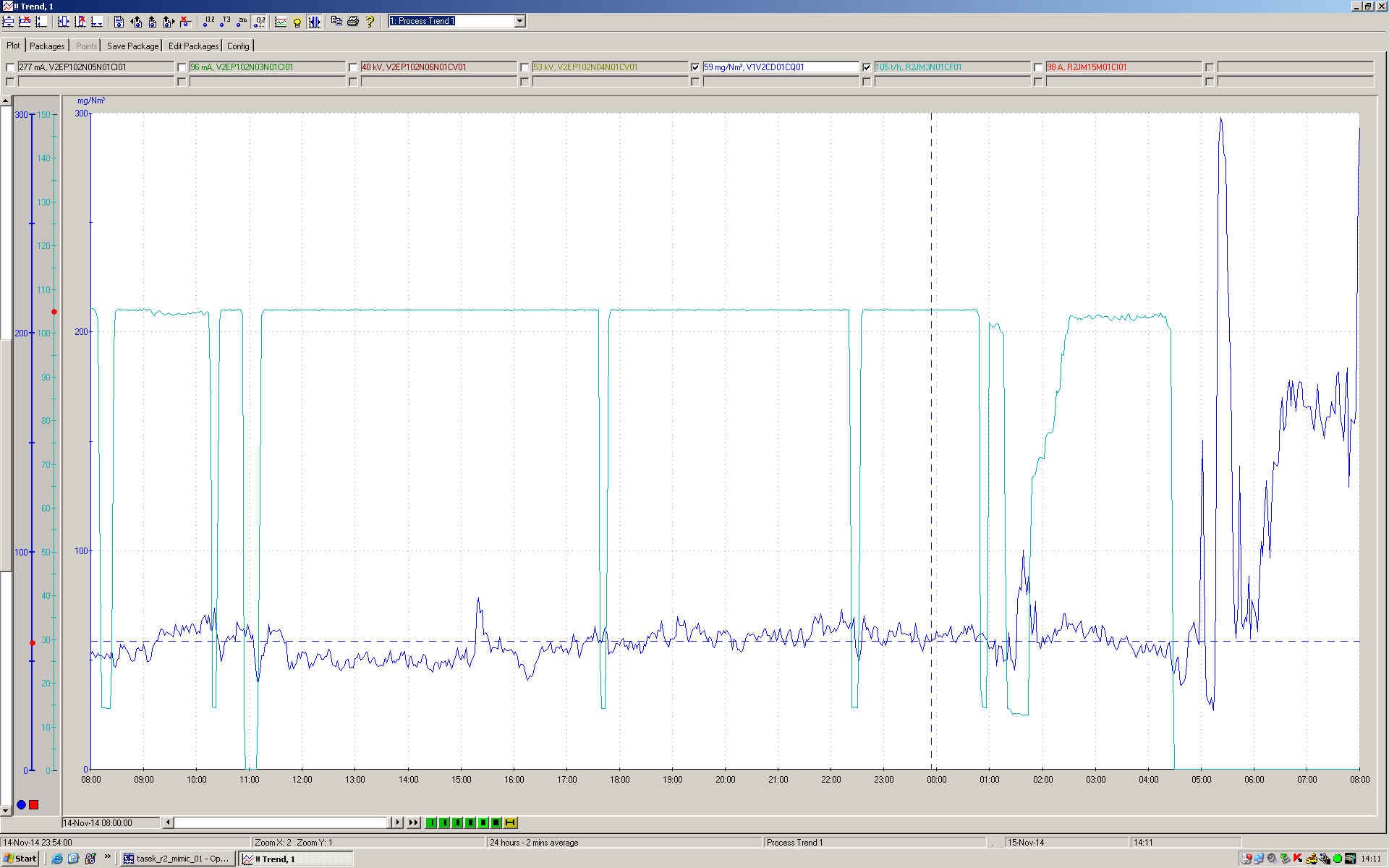Click the 'ab' text description icon
This screenshot has height=868, width=1389.
(x=242, y=22)
